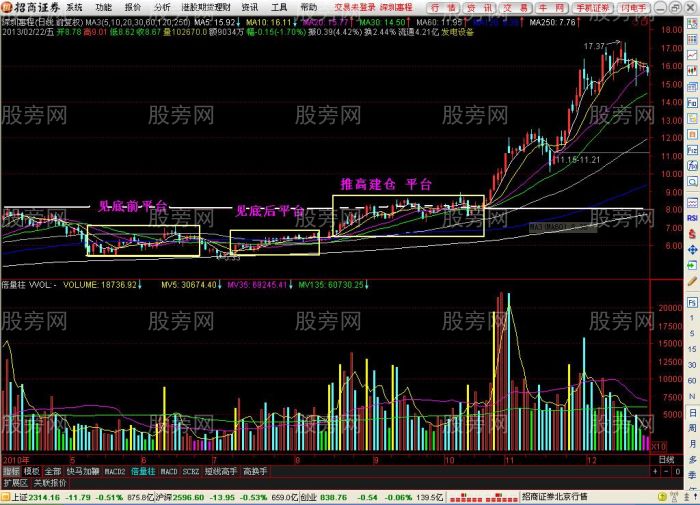Viewport: 700px width, 505px height.
Task: Select the 短线高手 indicator tab
Action: pyautogui.click(x=221, y=472)
